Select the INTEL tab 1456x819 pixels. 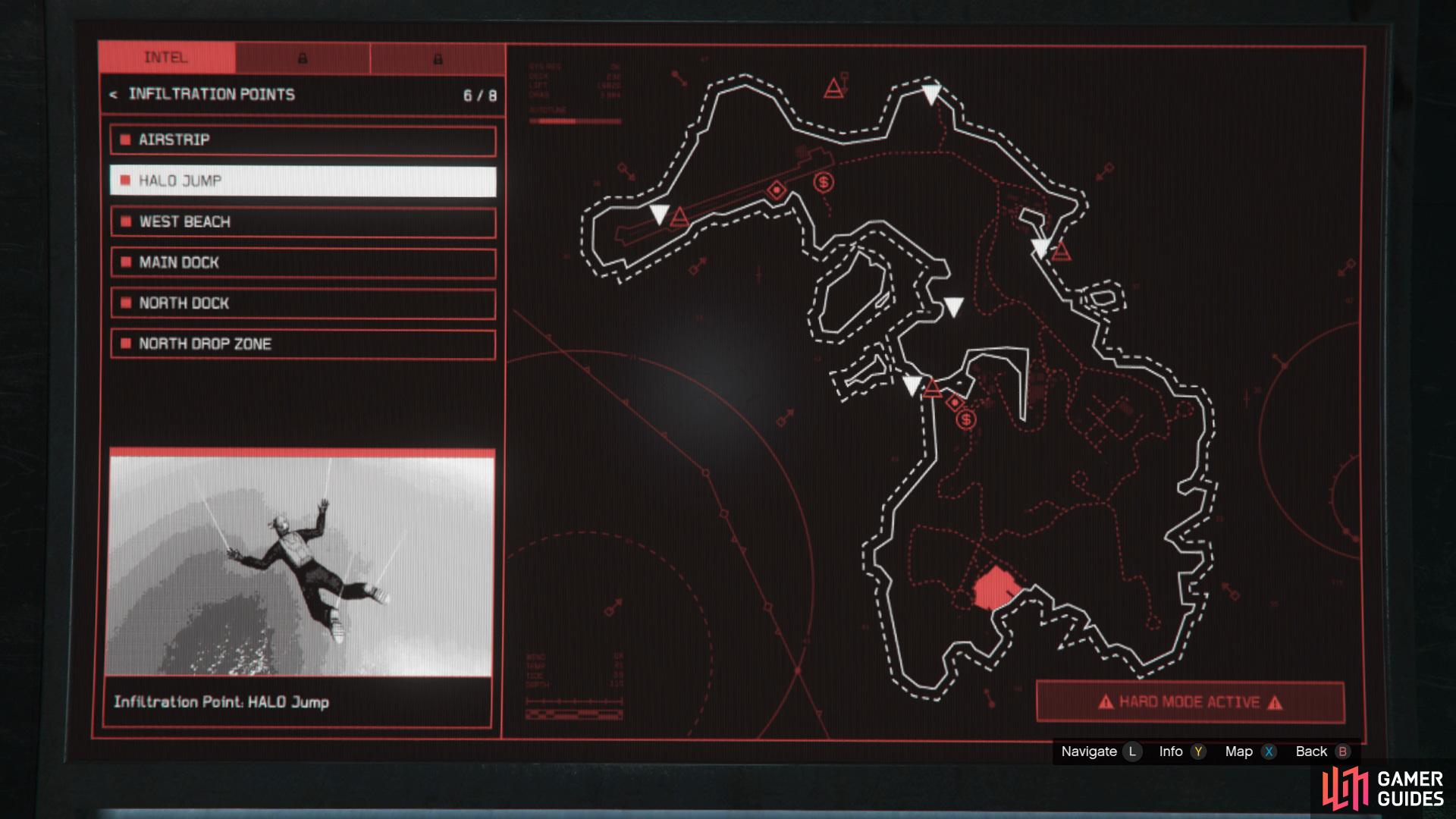pos(166,58)
